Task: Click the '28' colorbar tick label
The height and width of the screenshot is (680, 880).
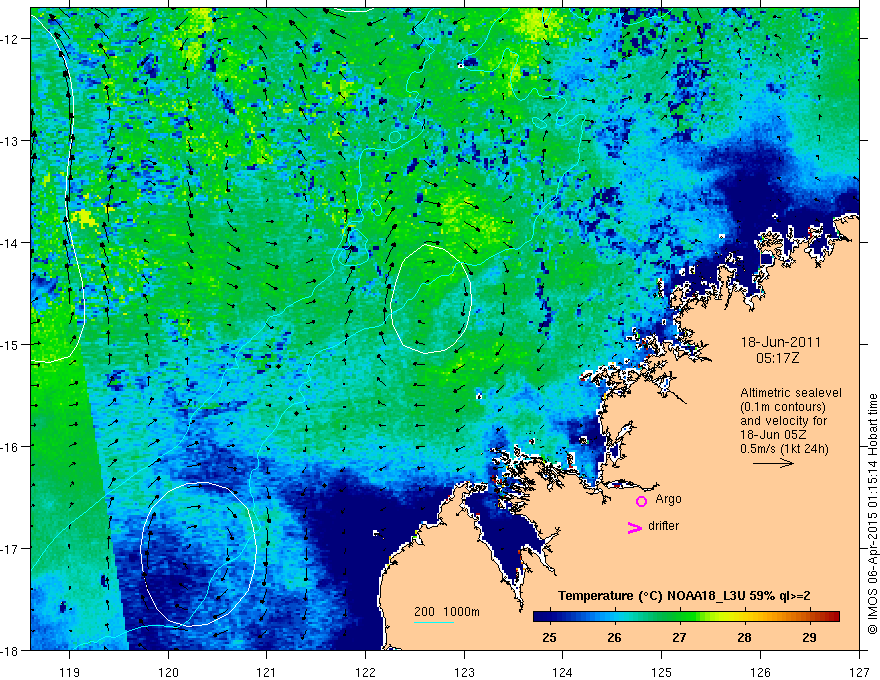Action: point(744,637)
